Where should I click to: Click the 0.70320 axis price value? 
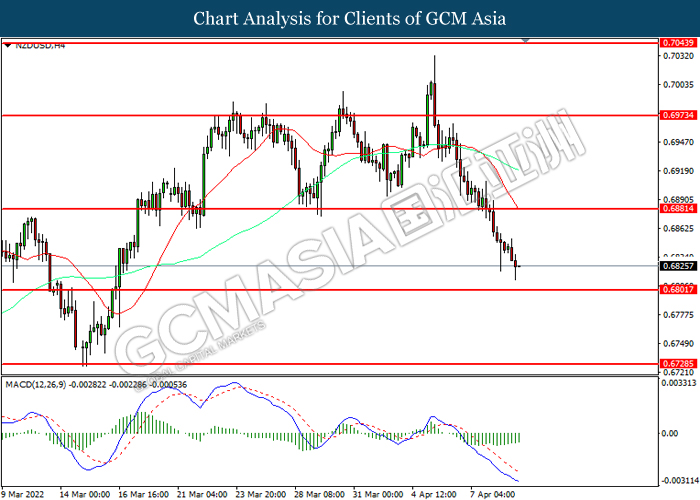point(678,56)
